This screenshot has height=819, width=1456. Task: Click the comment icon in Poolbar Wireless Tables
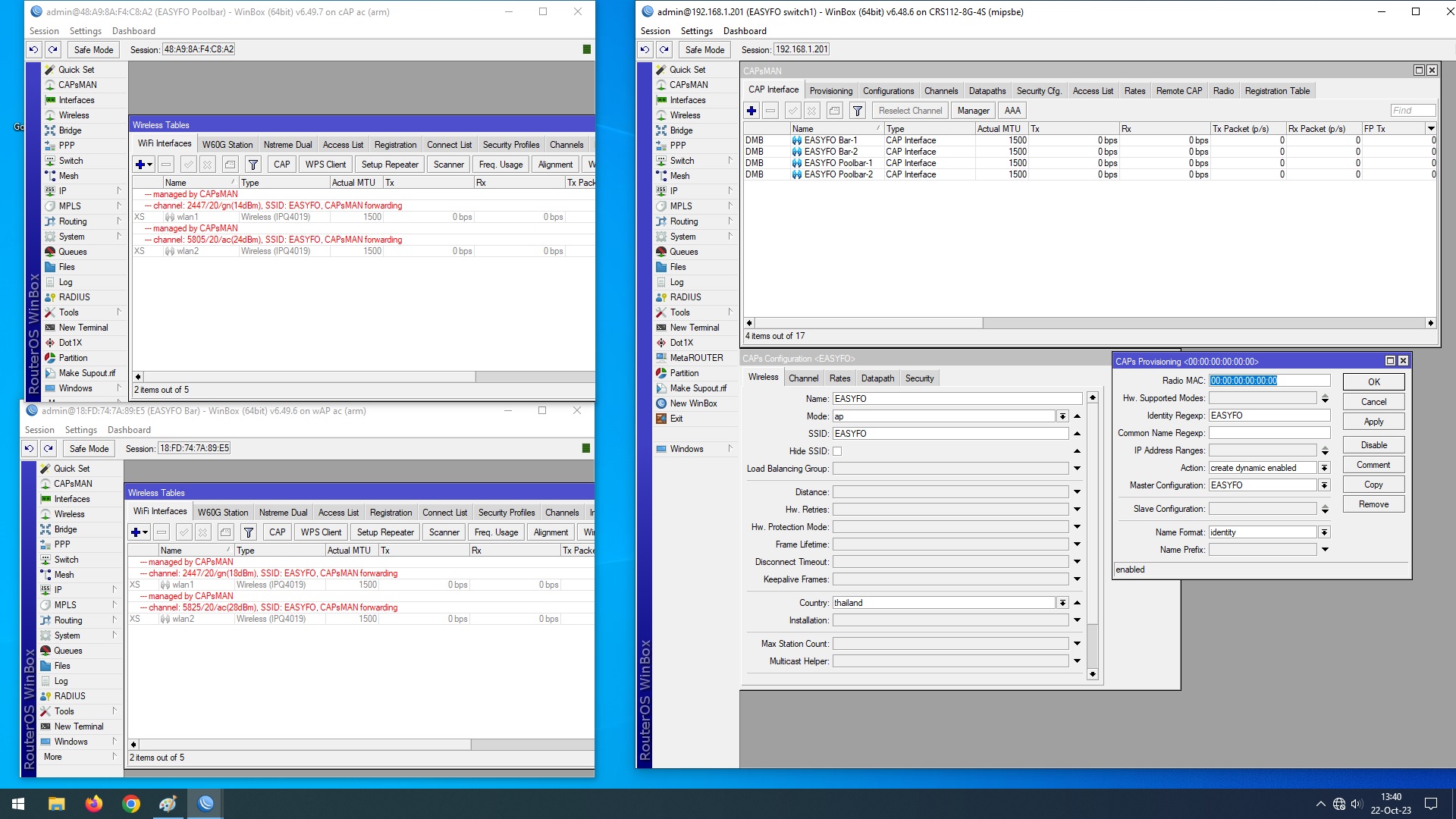[231, 165]
